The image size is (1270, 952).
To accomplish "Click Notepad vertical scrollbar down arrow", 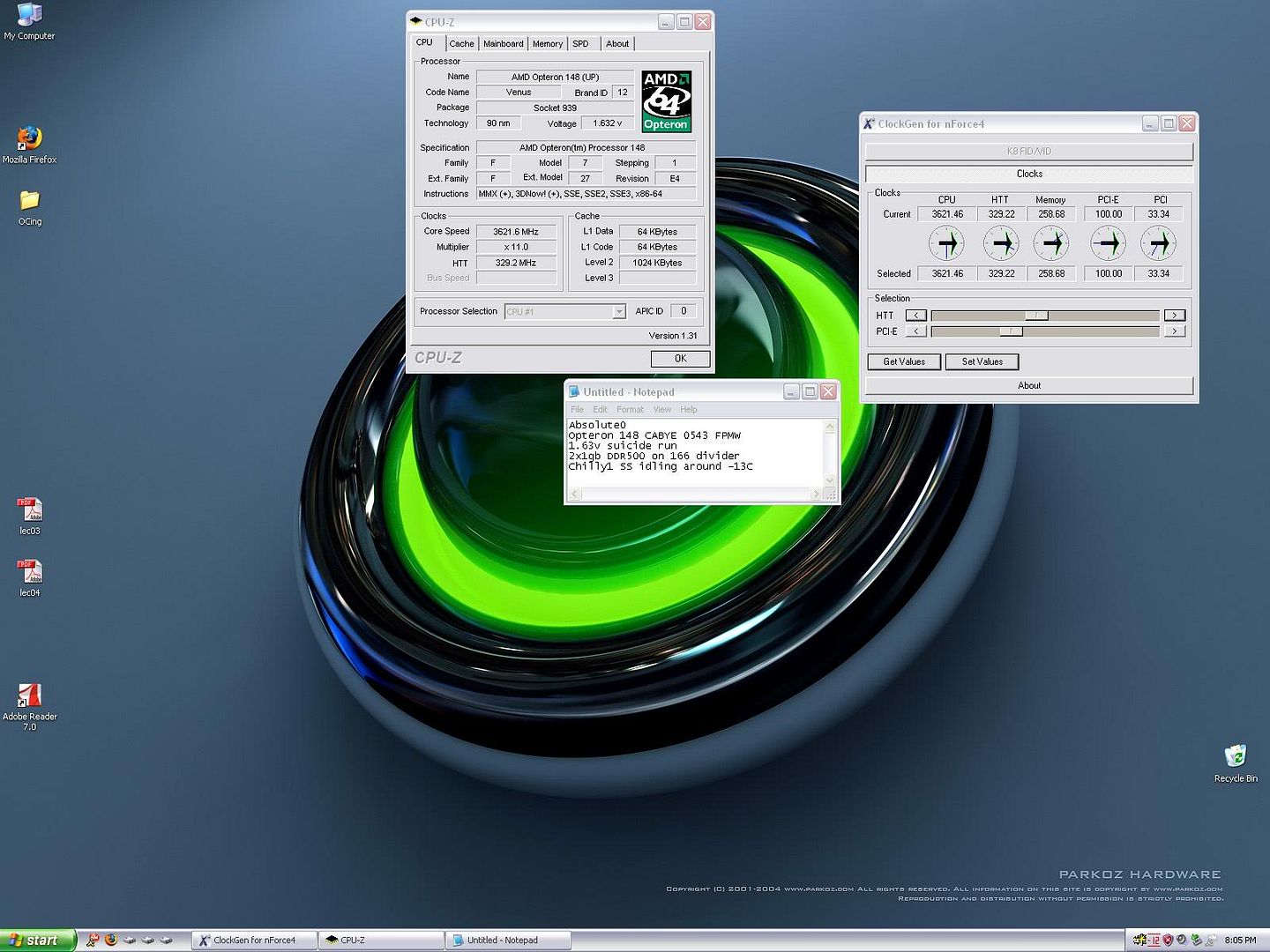I will [829, 480].
